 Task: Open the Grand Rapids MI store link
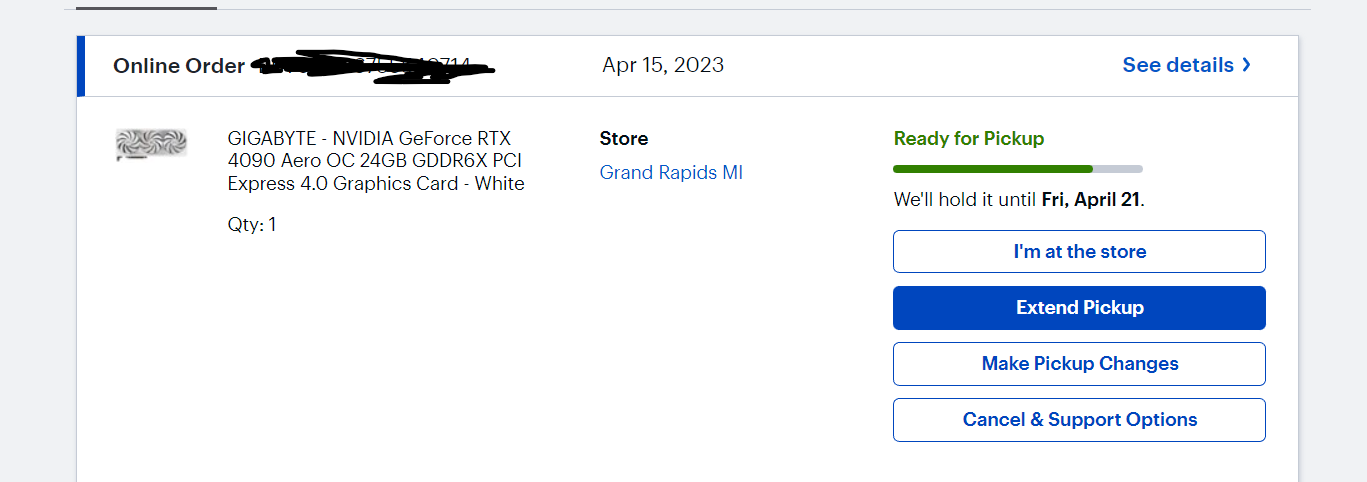coord(671,173)
